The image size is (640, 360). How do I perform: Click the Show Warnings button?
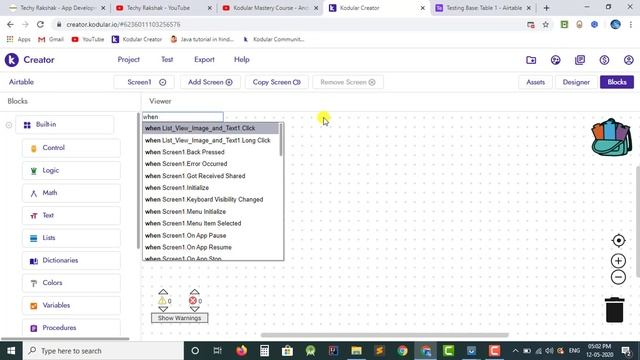pyautogui.click(x=180, y=318)
